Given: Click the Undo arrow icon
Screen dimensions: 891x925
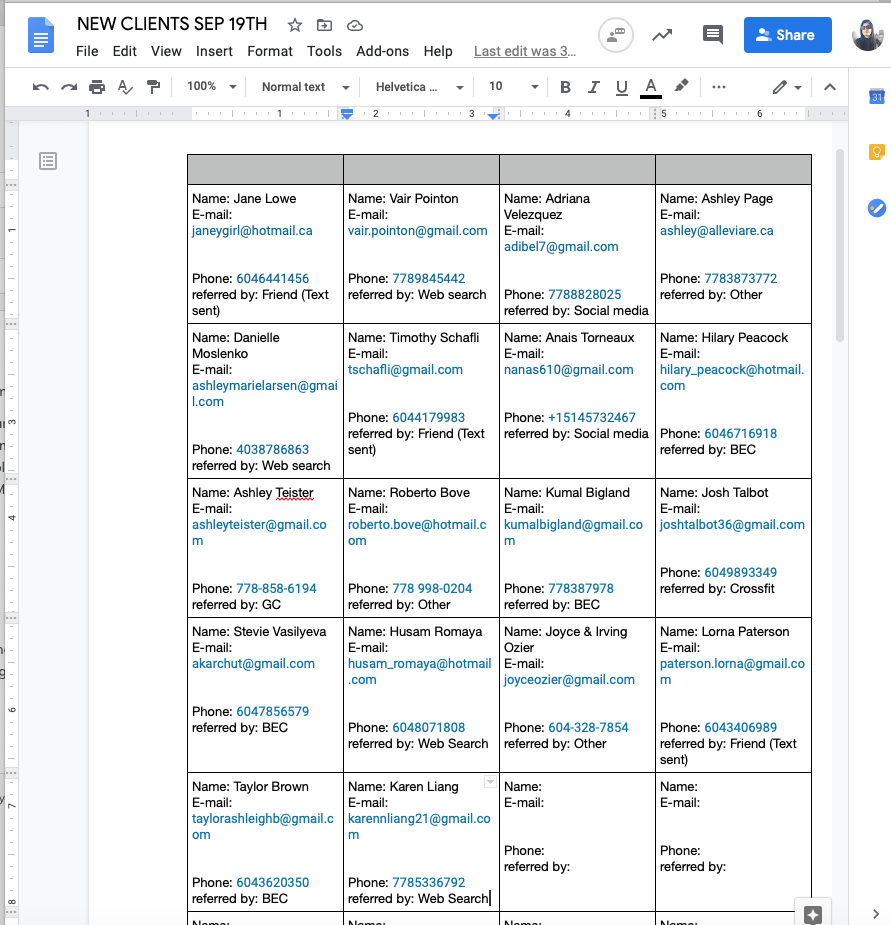Looking at the screenshot, I should (41, 87).
